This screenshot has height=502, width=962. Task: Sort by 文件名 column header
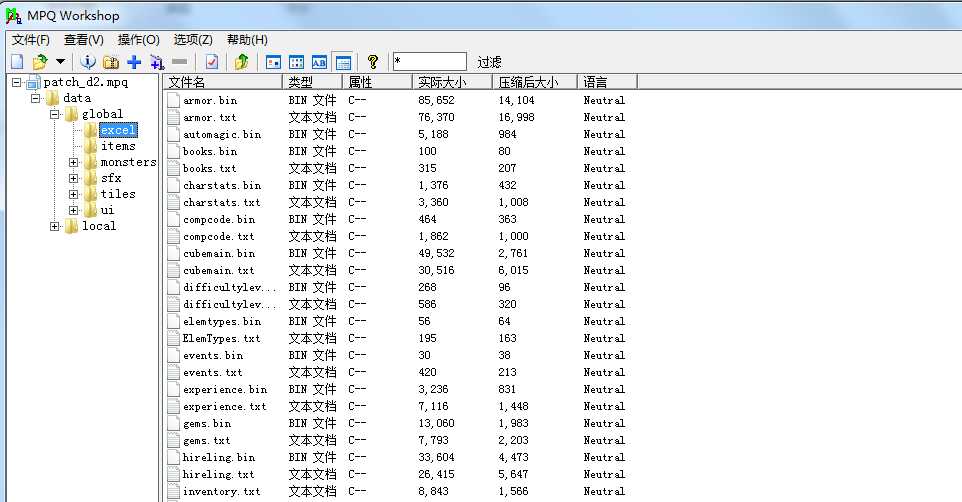[222, 82]
